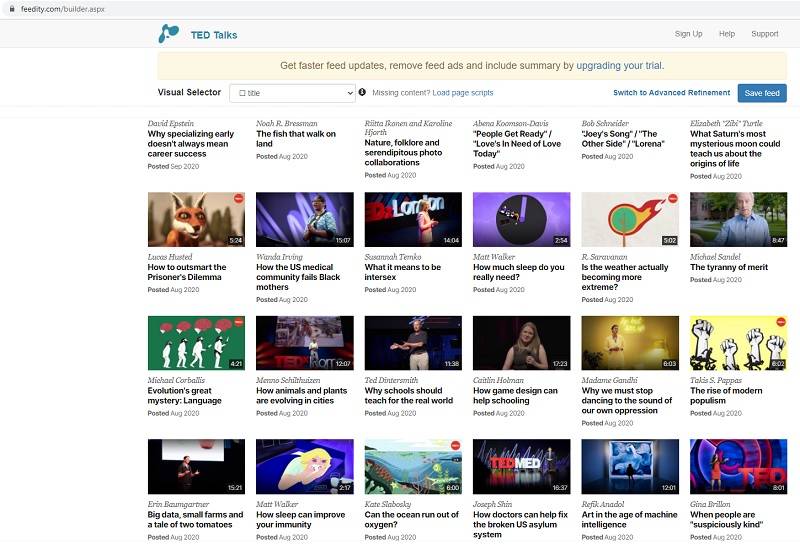Go to the Support page
This screenshot has height=550, width=800.
pyautogui.click(x=764, y=34)
